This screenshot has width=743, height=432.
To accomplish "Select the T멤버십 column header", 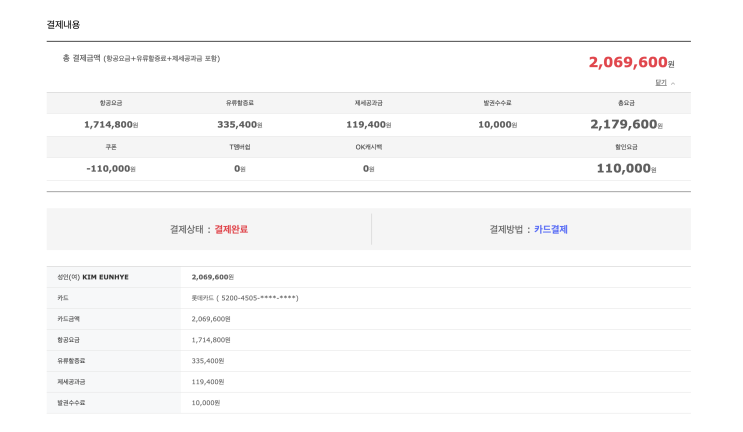I will pos(240,147).
